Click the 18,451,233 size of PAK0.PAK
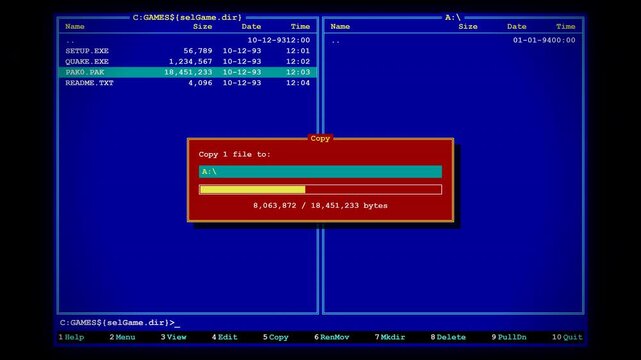The image size is (641, 360). tap(188, 72)
